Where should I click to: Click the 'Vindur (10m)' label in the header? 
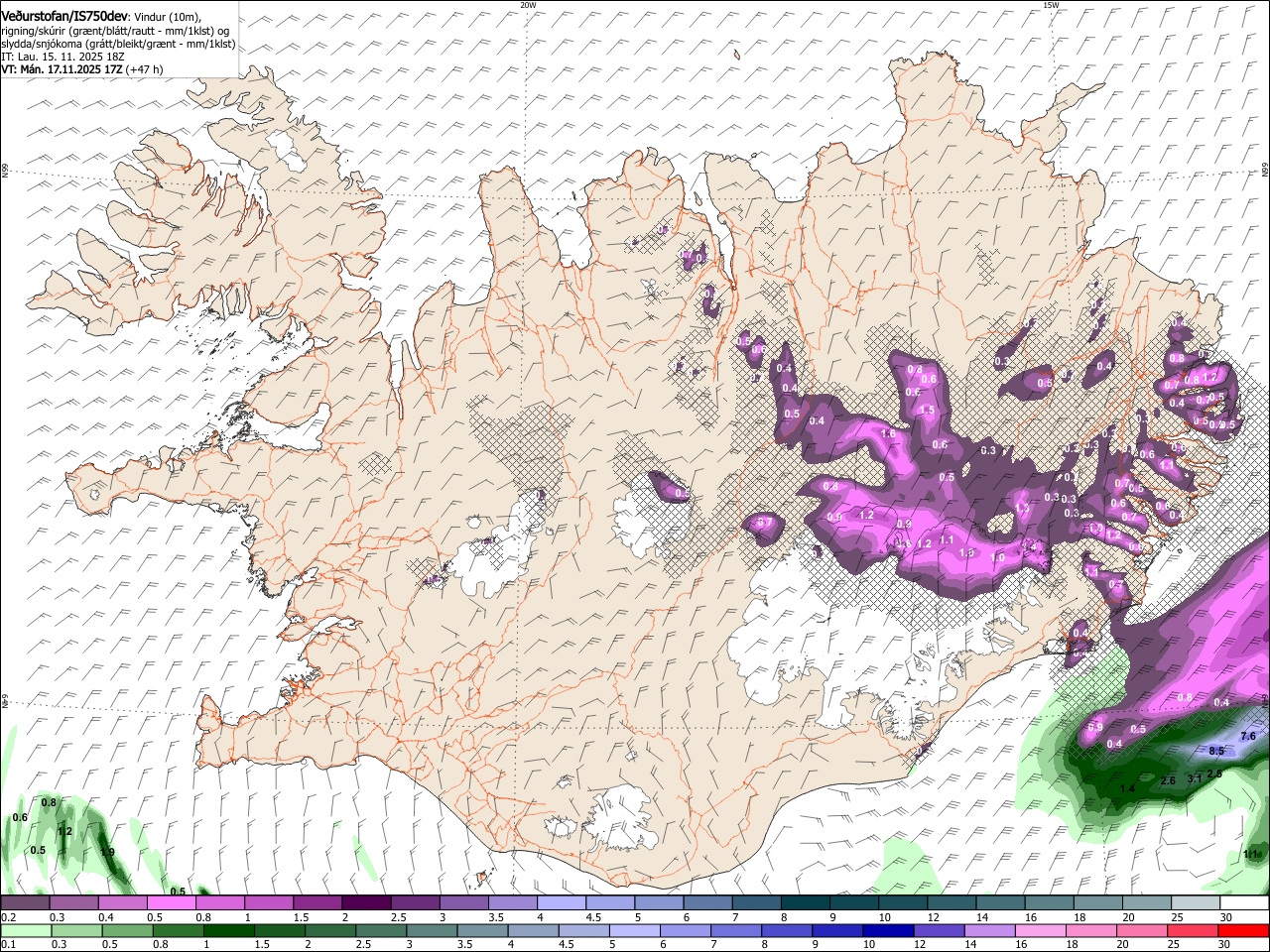pos(166,17)
